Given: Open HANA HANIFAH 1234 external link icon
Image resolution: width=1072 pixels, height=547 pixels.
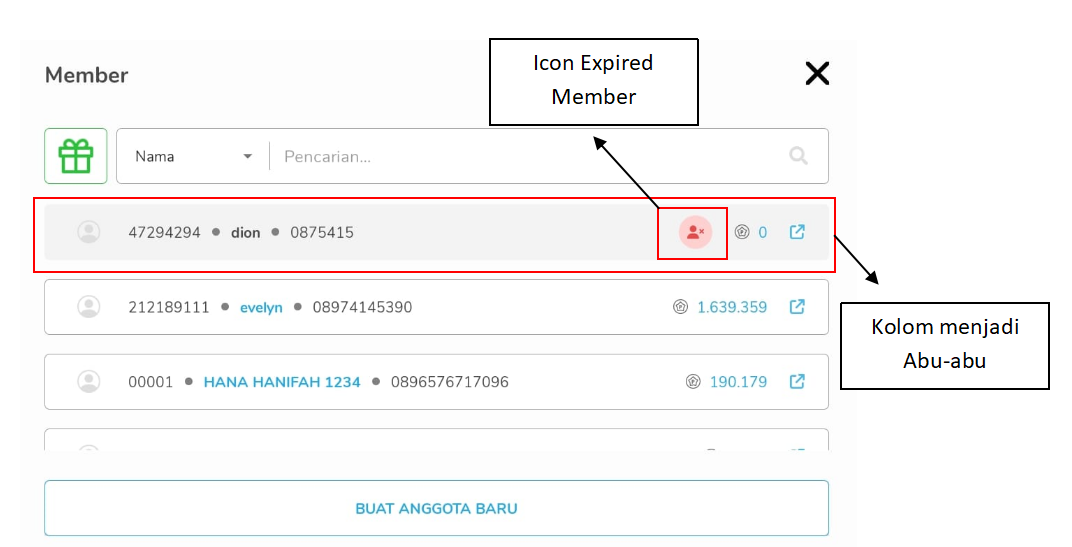Looking at the screenshot, I should 797,381.
